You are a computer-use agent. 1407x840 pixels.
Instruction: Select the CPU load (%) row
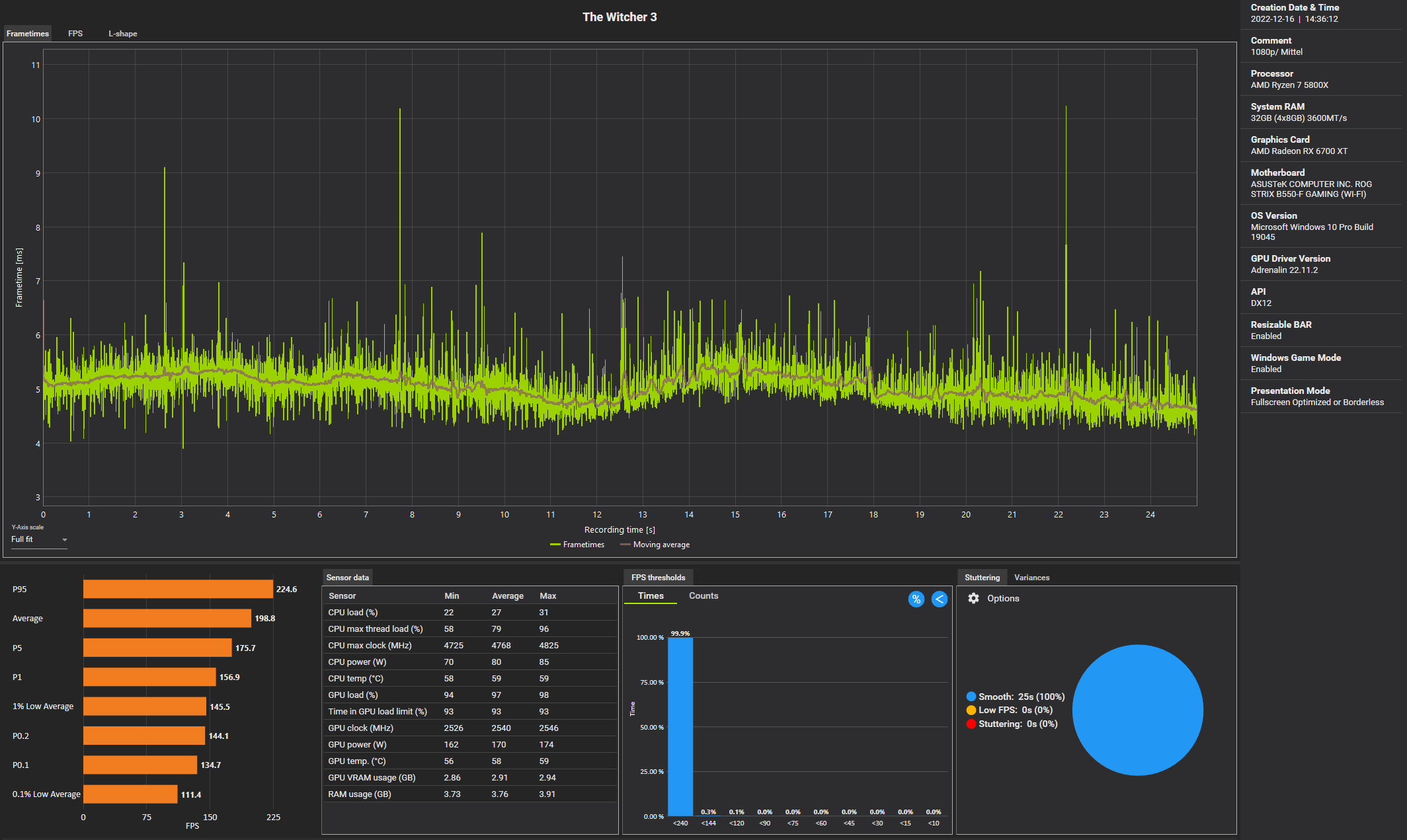[470, 613]
